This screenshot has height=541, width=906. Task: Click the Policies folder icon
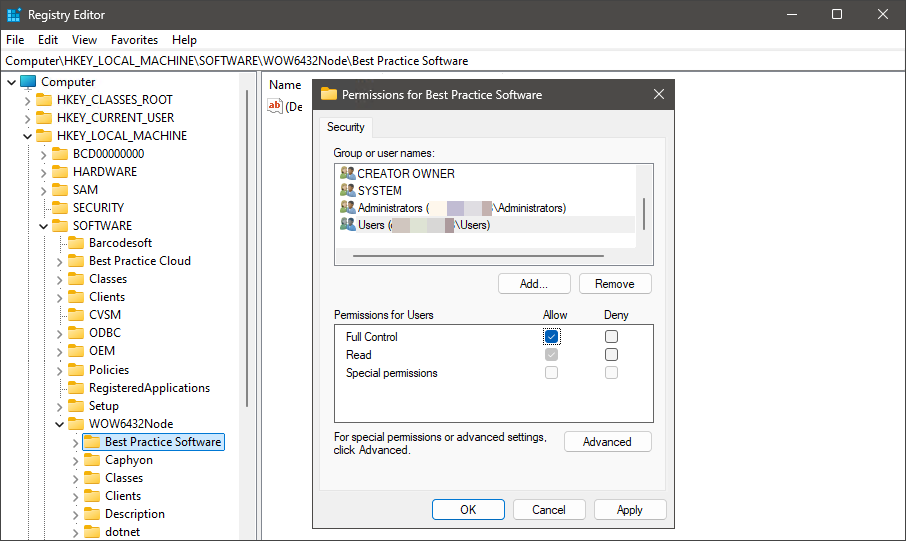[76, 370]
